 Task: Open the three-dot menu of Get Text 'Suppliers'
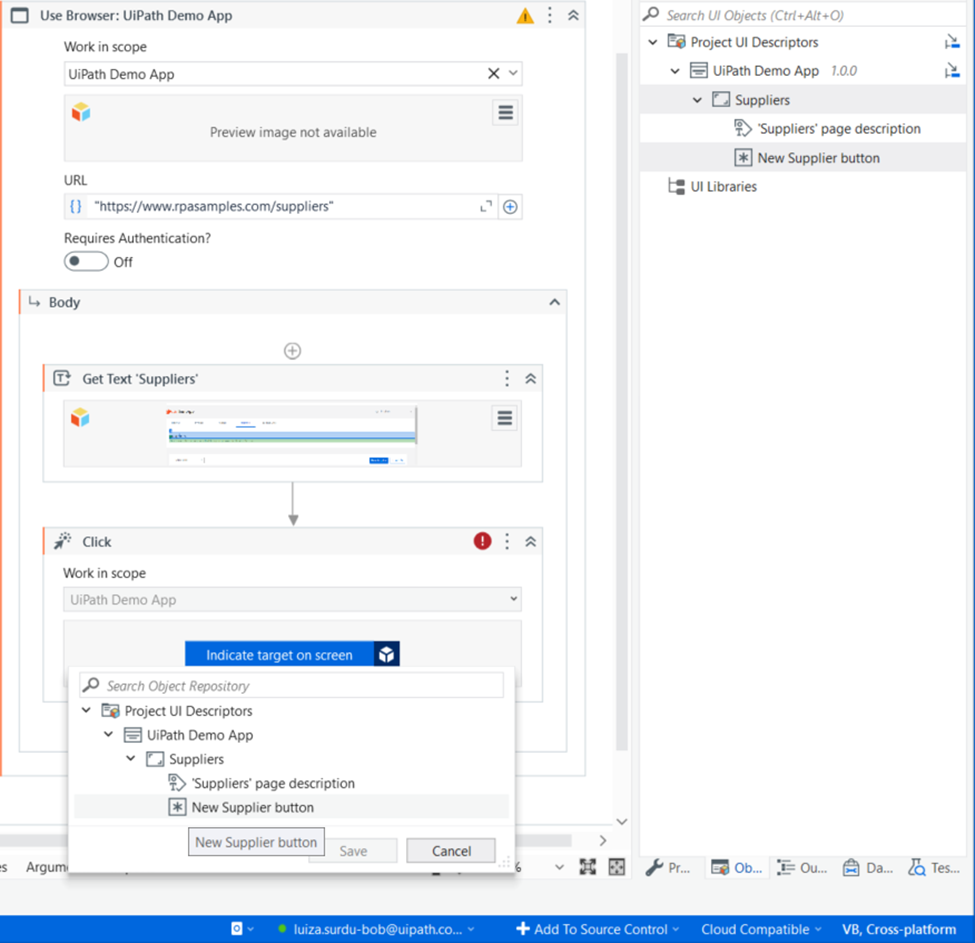pos(509,378)
